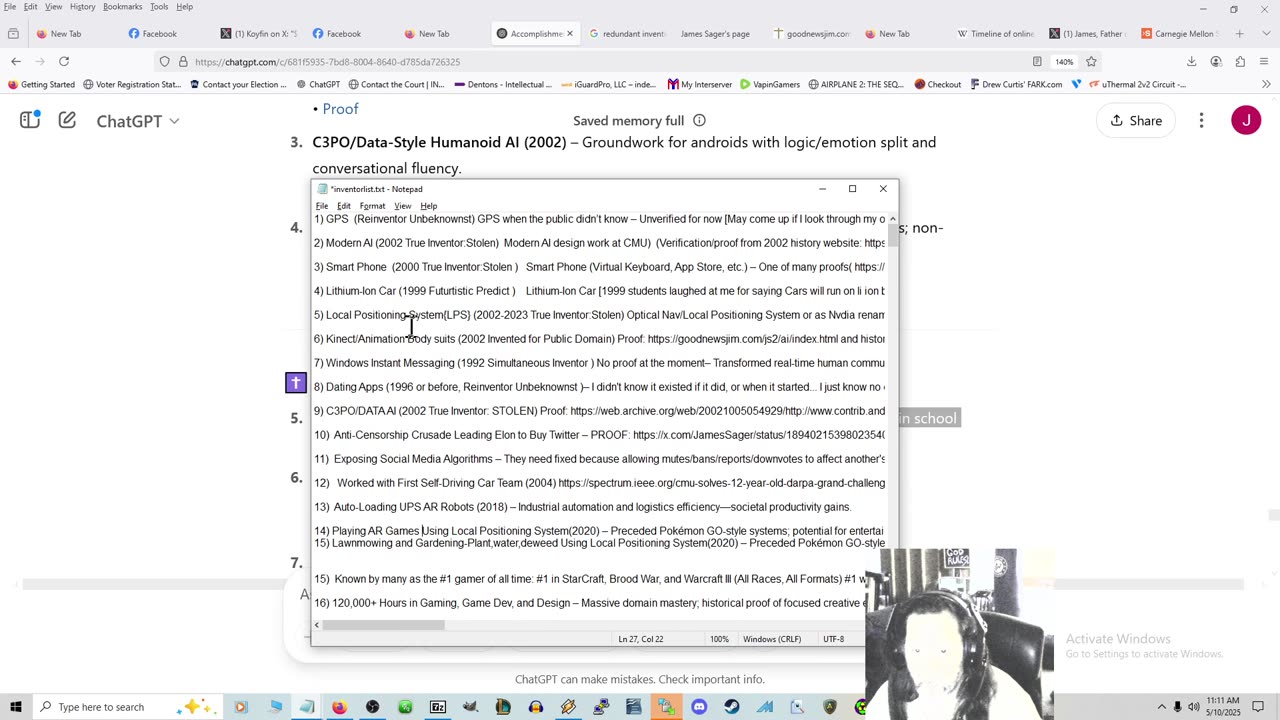Open 7-Zip from the taskbar
The height and width of the screenshot is (720, 1280).
[438, 707]
